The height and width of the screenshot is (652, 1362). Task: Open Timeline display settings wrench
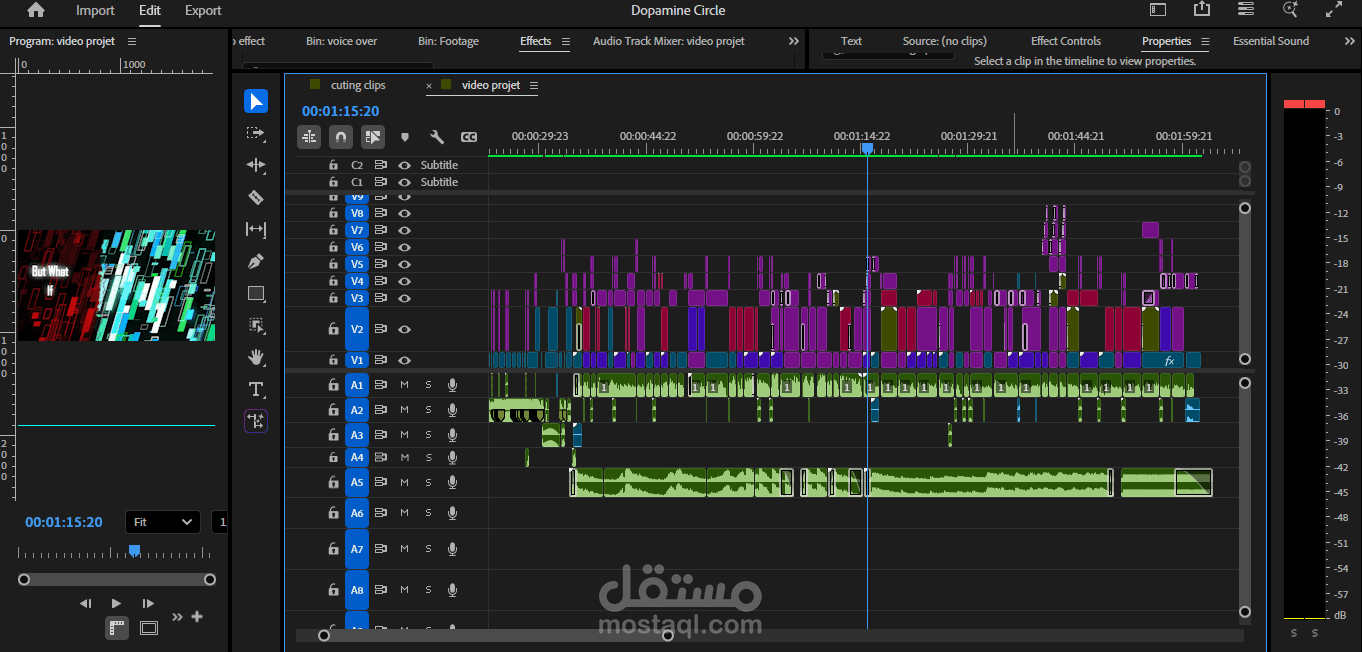coord(437,137)
